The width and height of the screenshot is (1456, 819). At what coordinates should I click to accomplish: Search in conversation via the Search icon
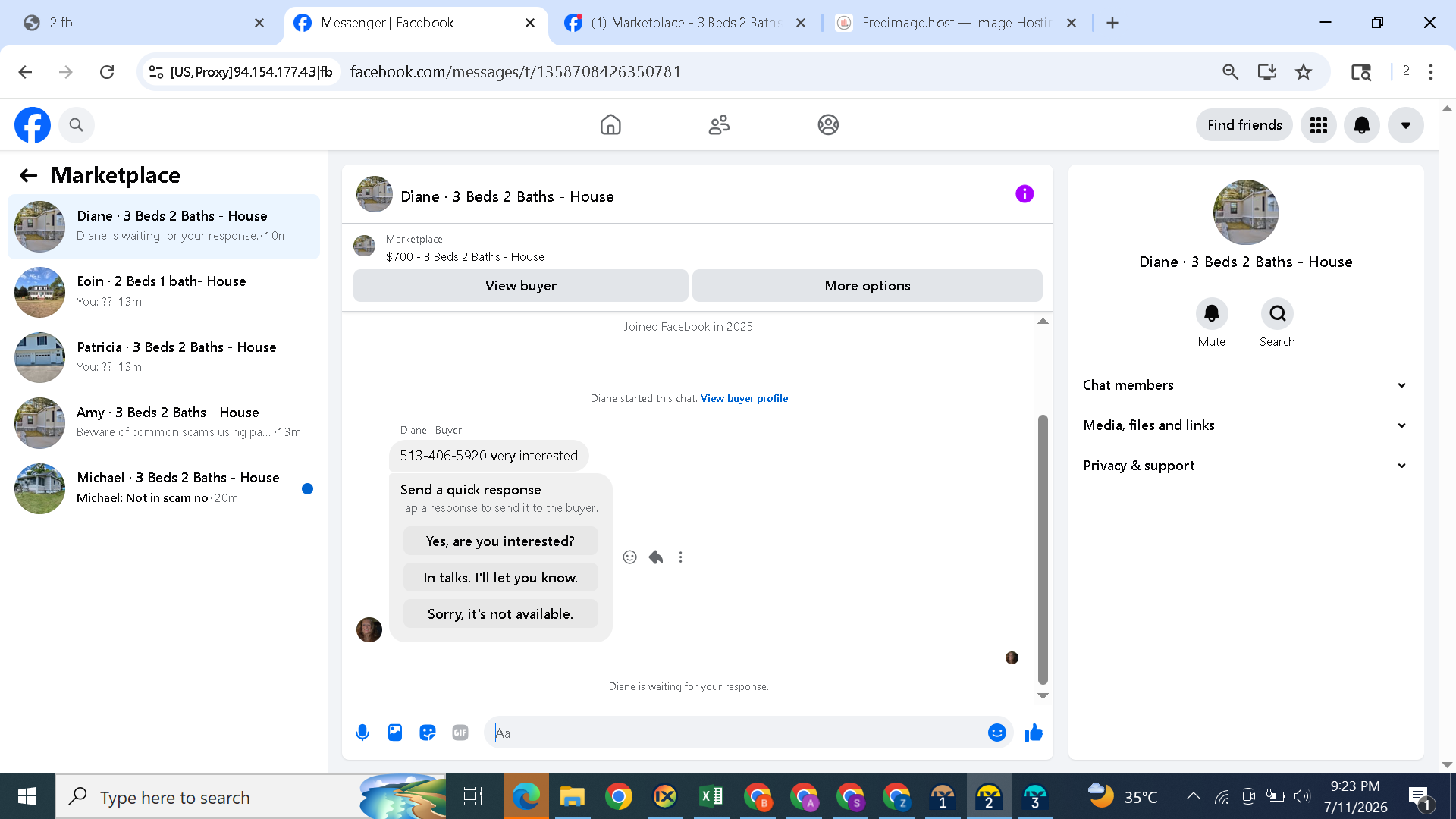coord(1277,314)
